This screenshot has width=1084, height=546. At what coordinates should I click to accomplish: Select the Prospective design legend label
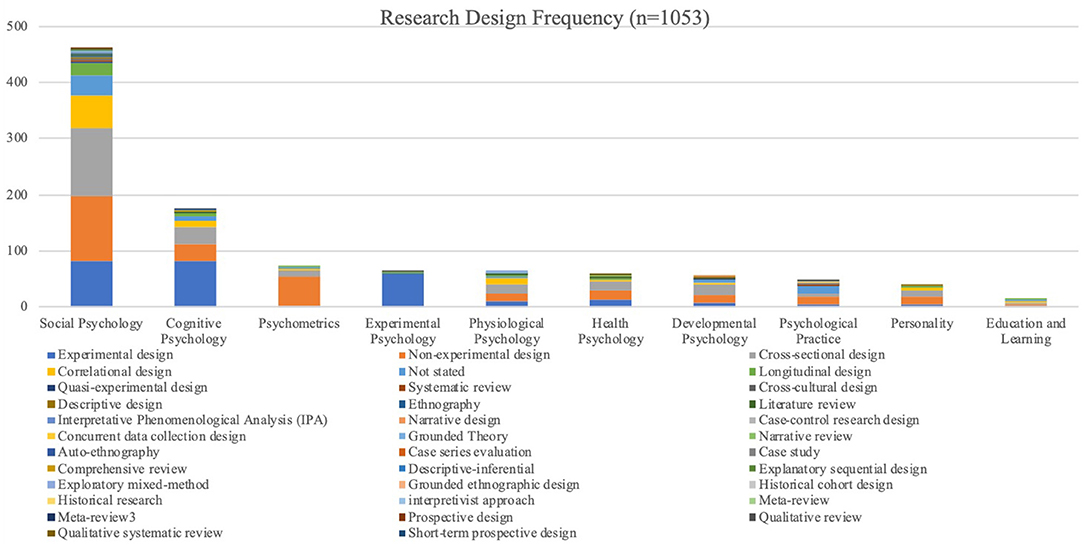pyautogui.click(x=460, y=518)
